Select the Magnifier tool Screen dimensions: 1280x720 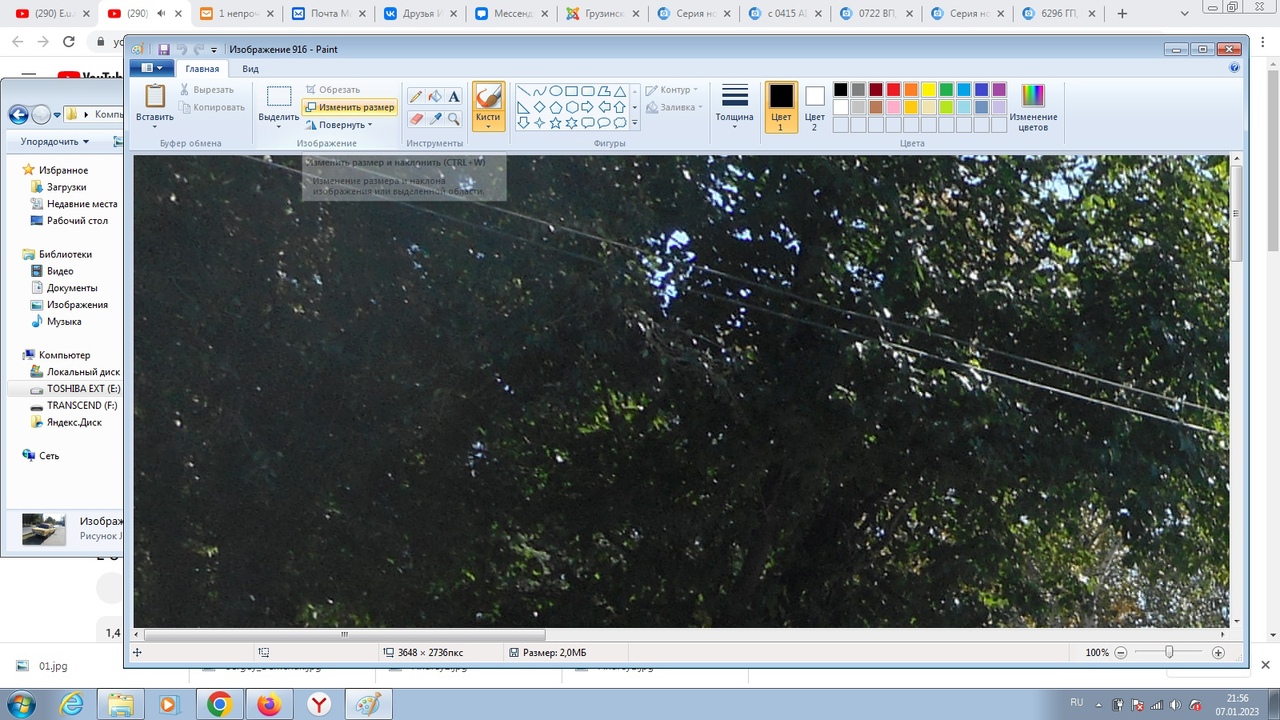pyautogui.click(x=454, y=119)
